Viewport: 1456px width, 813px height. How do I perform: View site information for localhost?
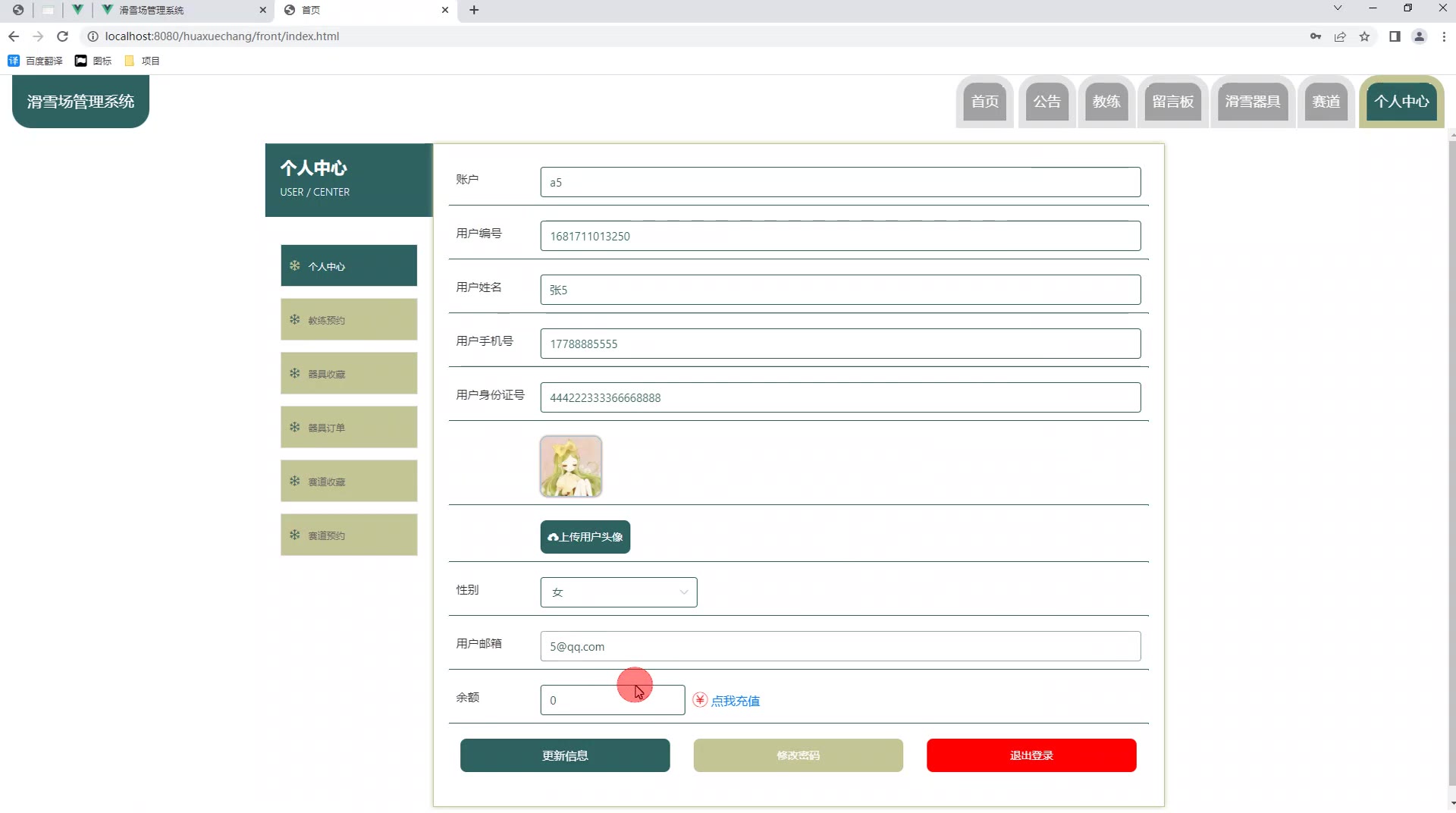[93, 36]
